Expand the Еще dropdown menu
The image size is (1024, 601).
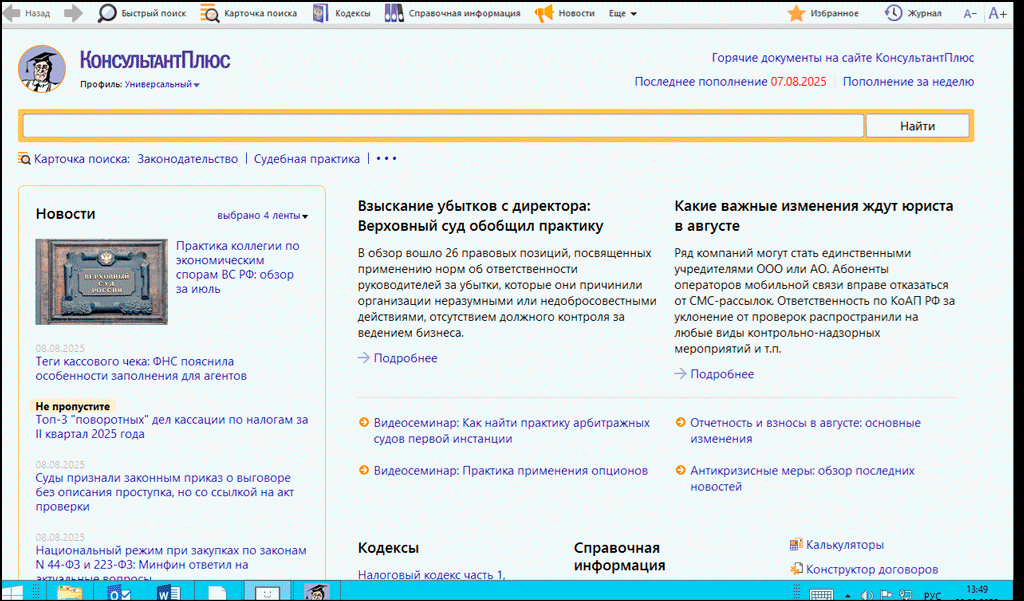622,13
